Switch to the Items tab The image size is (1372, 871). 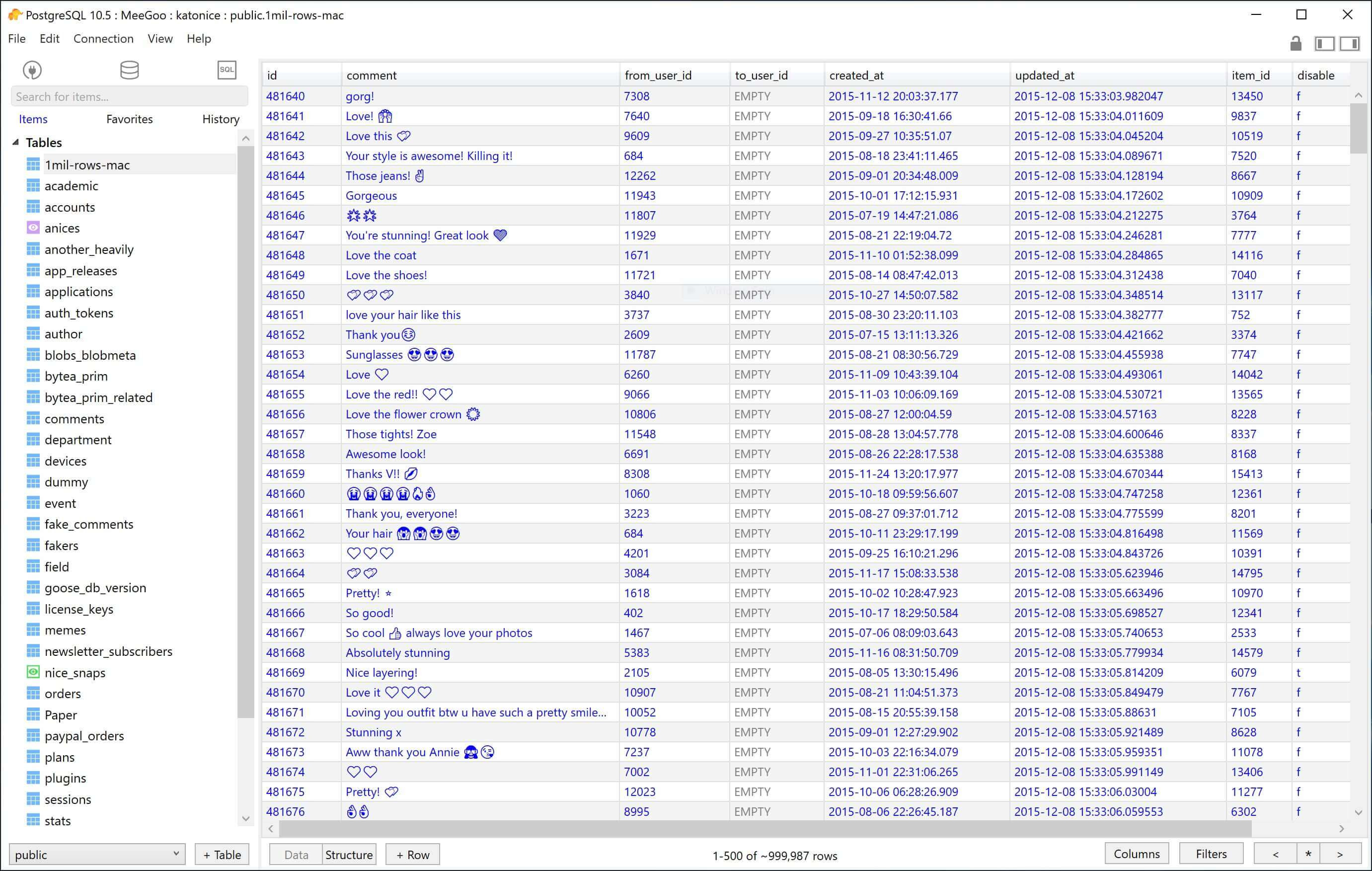point(33,119)
